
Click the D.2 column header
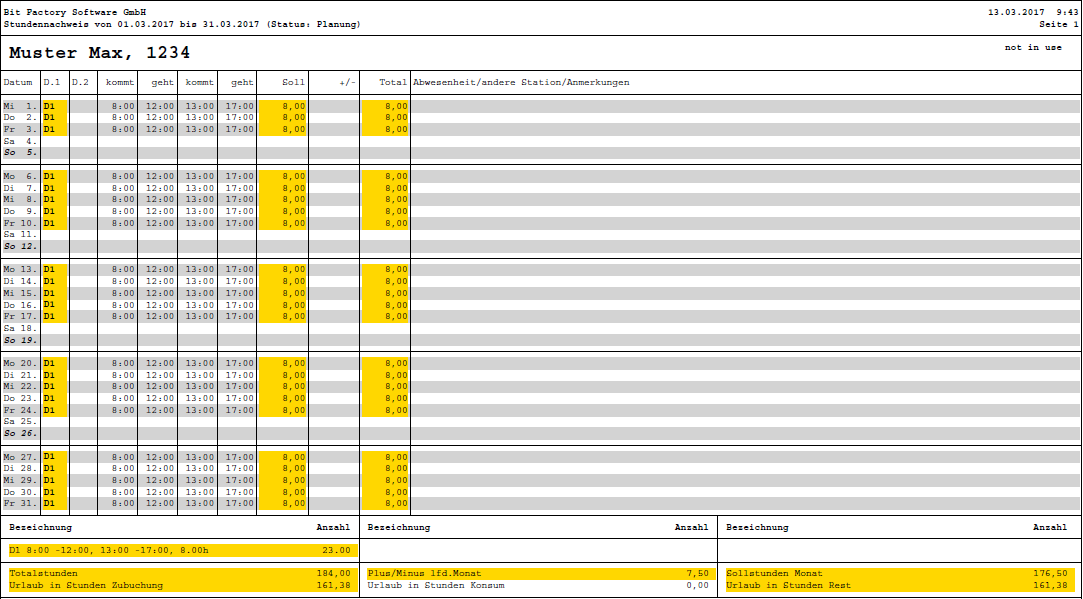pos(80,82)
